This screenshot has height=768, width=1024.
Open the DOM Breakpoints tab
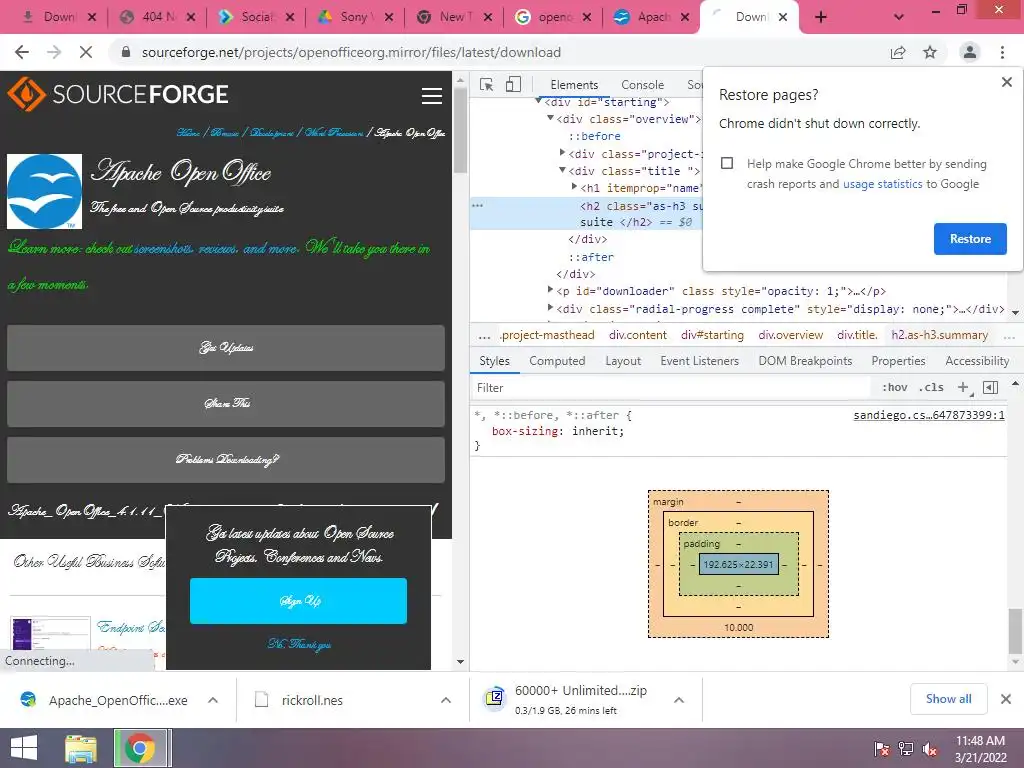tap(805, 361)
